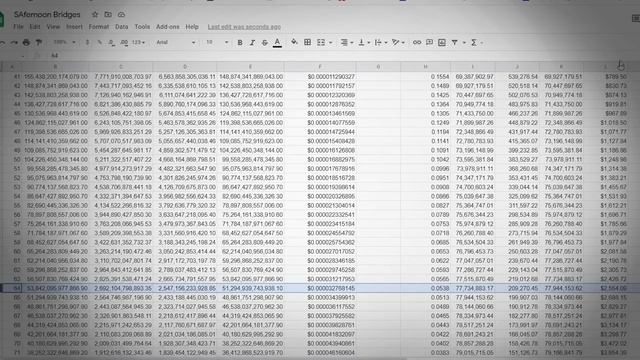Open the font size 10 dropdown
Viewport: 640px width, 360px height.
pyautogui.click(x=217, y=42)
